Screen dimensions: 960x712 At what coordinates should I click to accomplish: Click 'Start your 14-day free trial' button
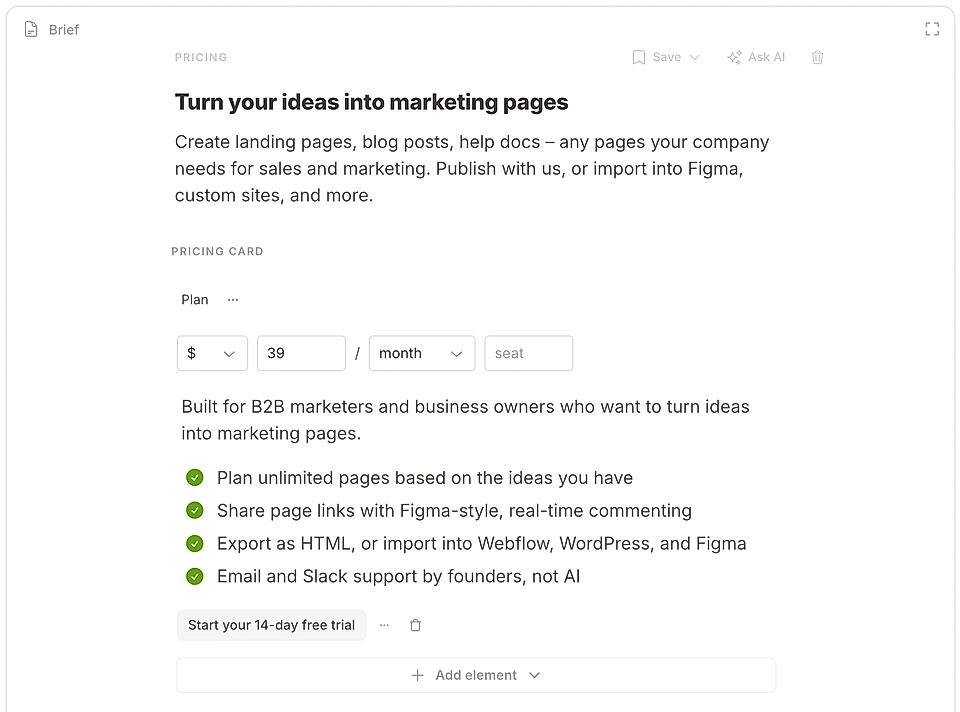click(271, 624)
